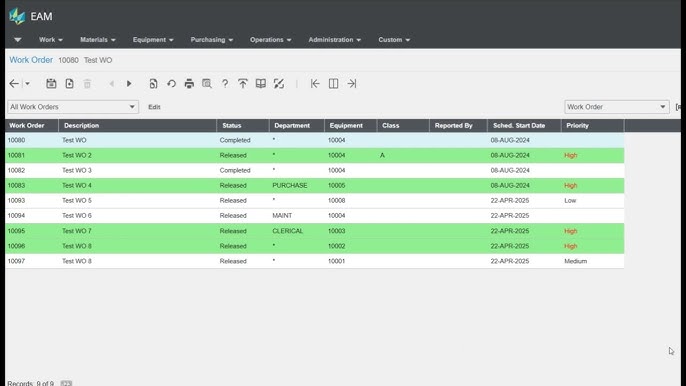Go to the next record arrow

point(129,84)
